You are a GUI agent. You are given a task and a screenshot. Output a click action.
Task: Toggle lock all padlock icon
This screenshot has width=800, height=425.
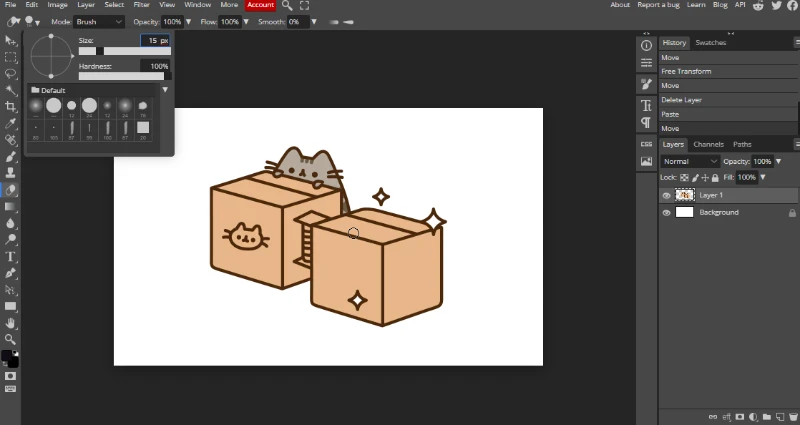pyautogui.click(x=715, y=178)
